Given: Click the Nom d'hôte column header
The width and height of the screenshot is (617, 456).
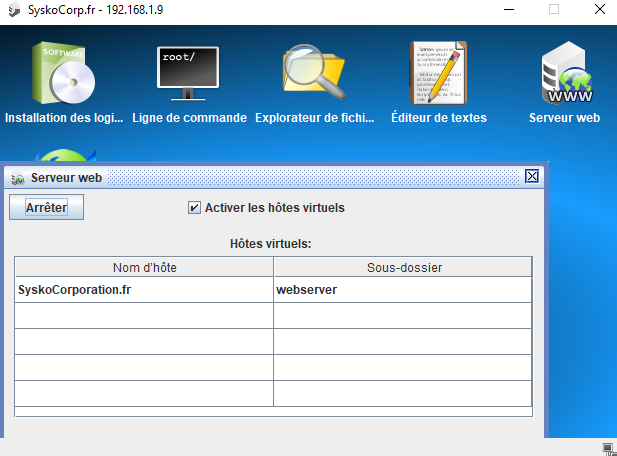Looking at the screenshot, I should pos(144,267).
